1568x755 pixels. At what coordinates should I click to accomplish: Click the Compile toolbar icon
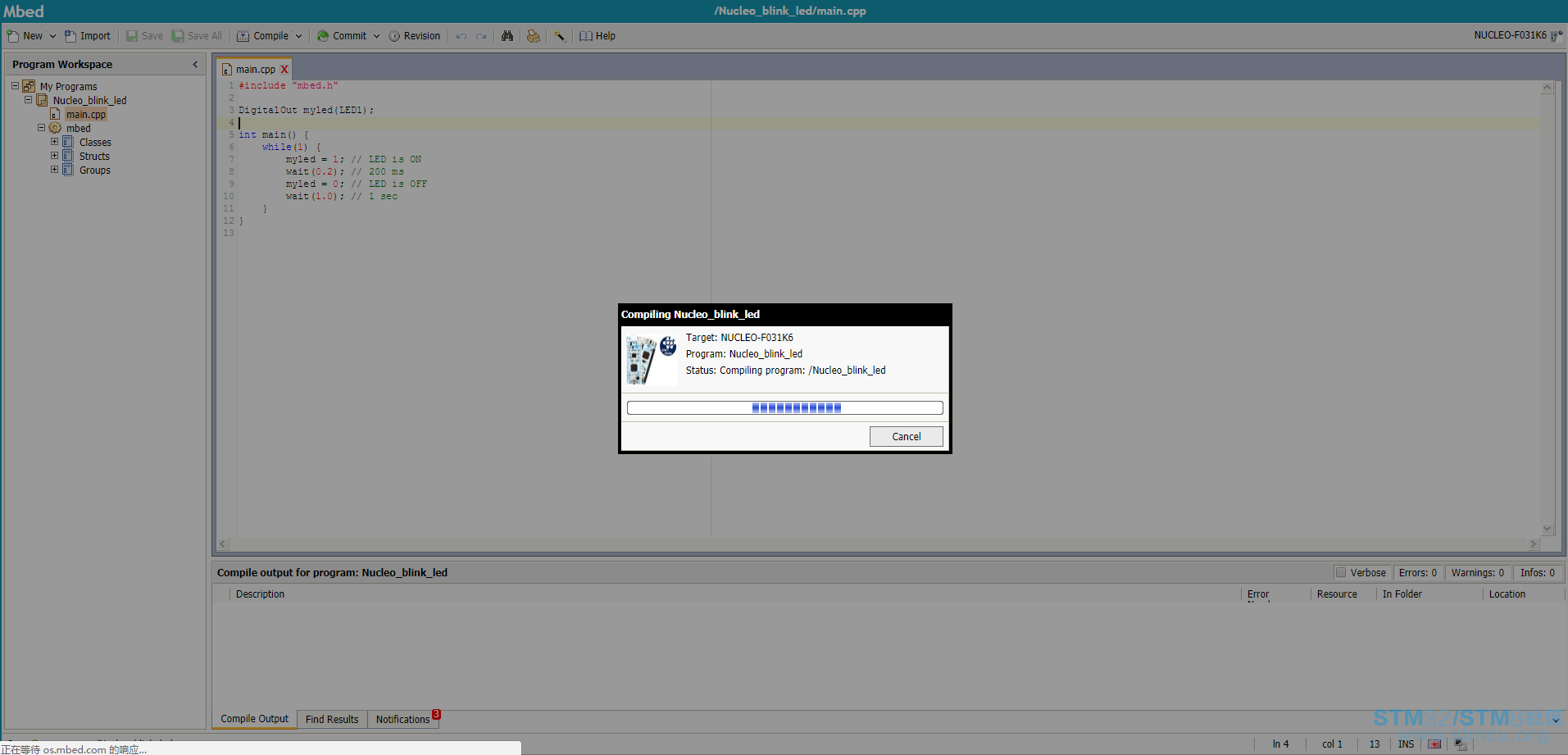click(243, 36)
